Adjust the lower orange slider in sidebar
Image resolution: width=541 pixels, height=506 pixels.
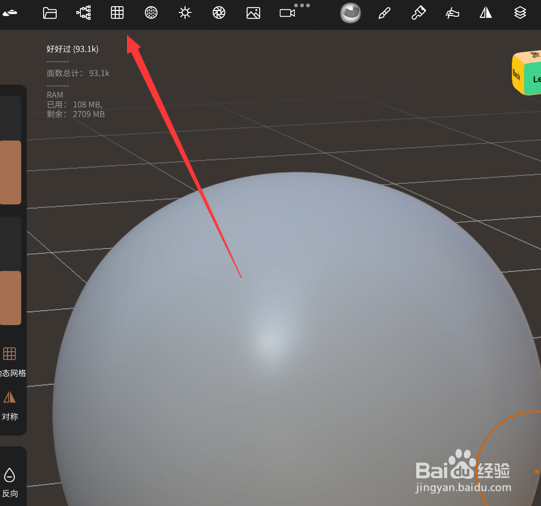tap(10, 271)
